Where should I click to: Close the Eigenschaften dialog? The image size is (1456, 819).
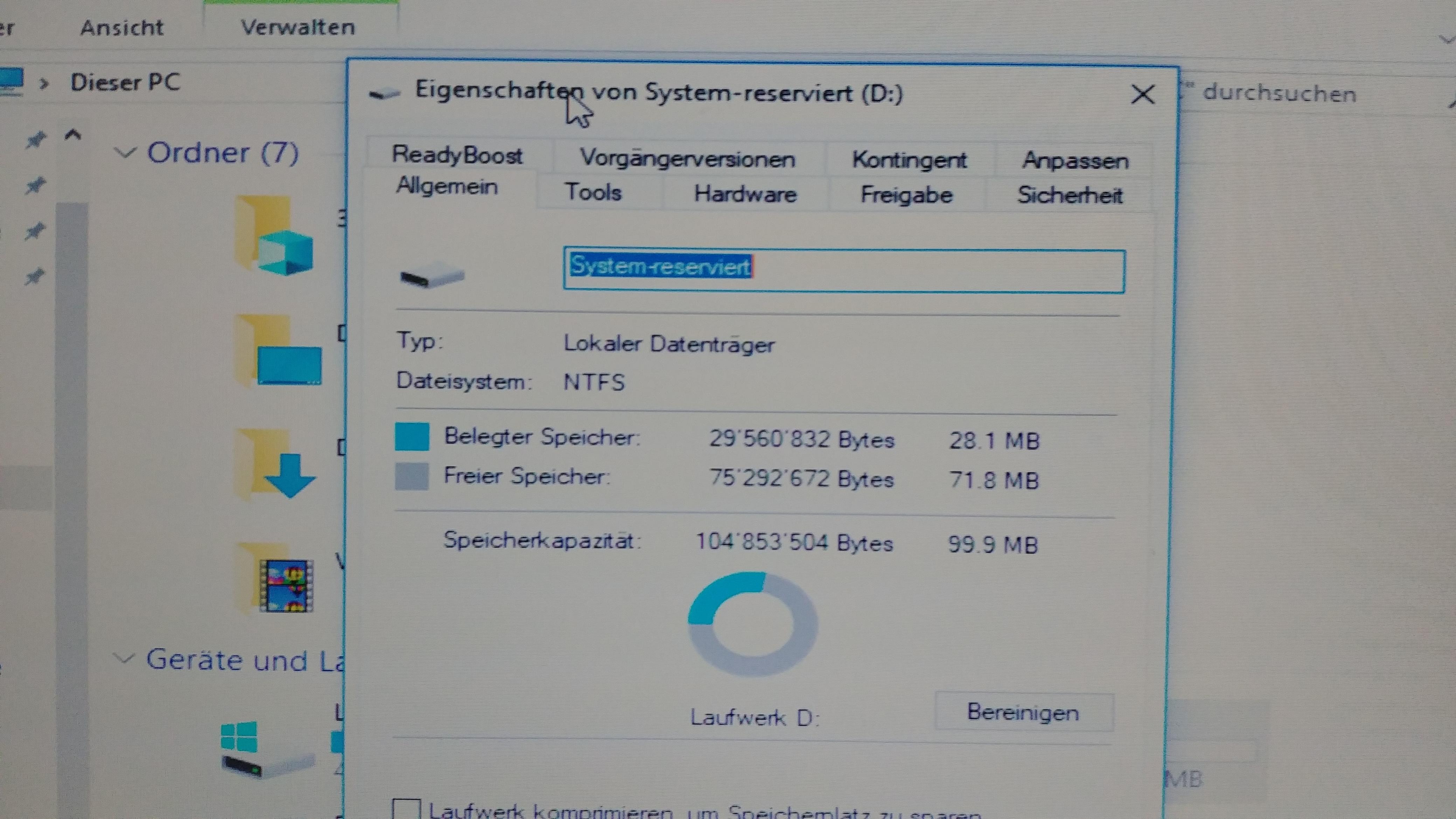coord(1142,95)
